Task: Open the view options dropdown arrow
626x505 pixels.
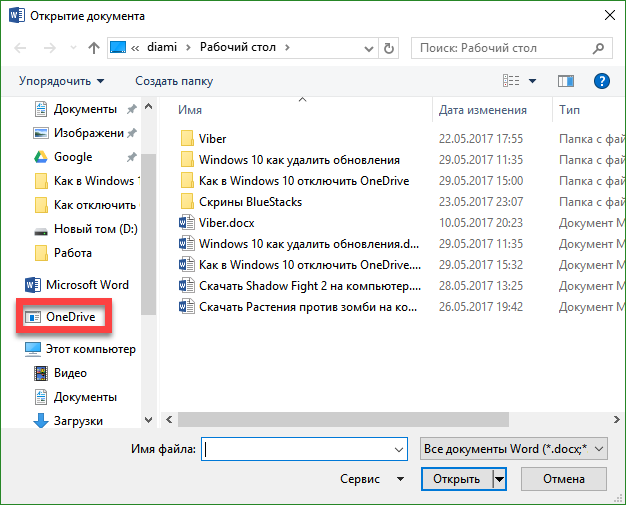Action: click(532, 81)
